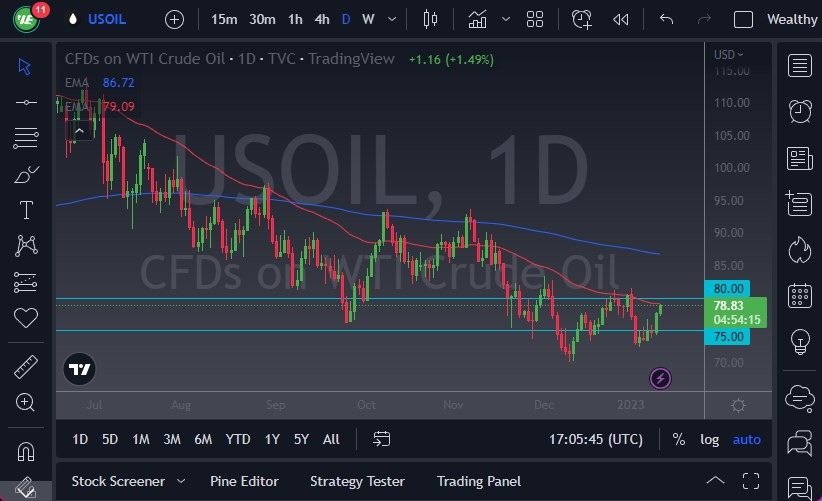Select the YTD date range
The height and width of the screenshot is (501, 822).
pyautogui.click(x=237, y=439)
